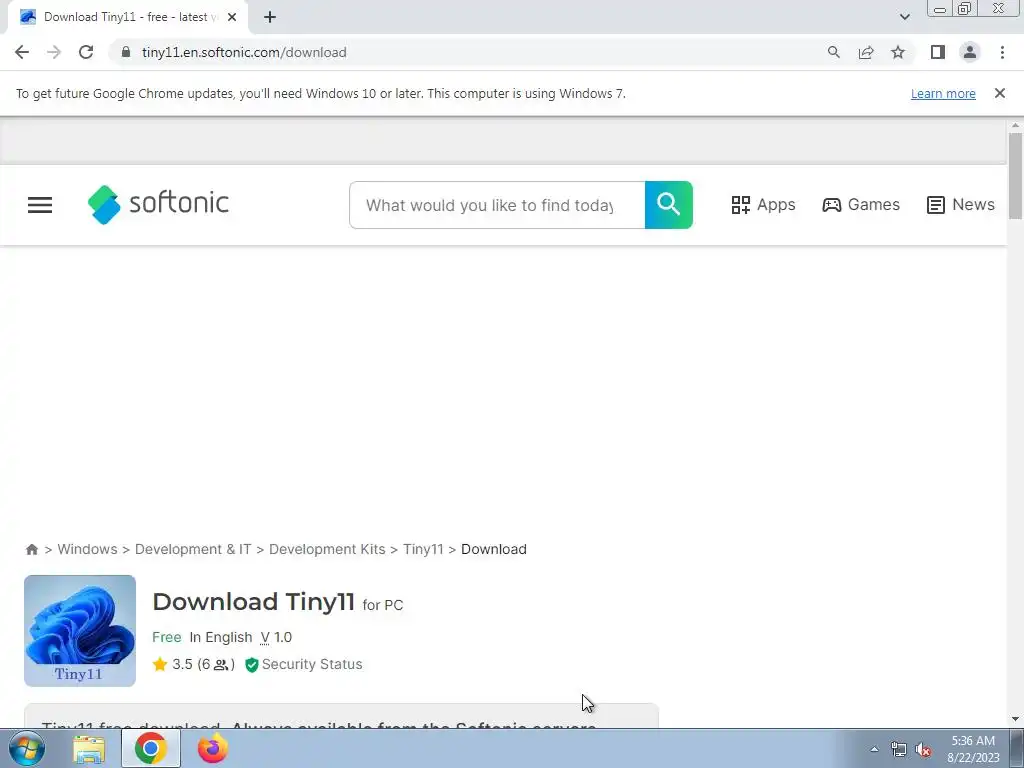Click the browser forward arrow
The image size is (1024, 768).
(x=54, y=52)
